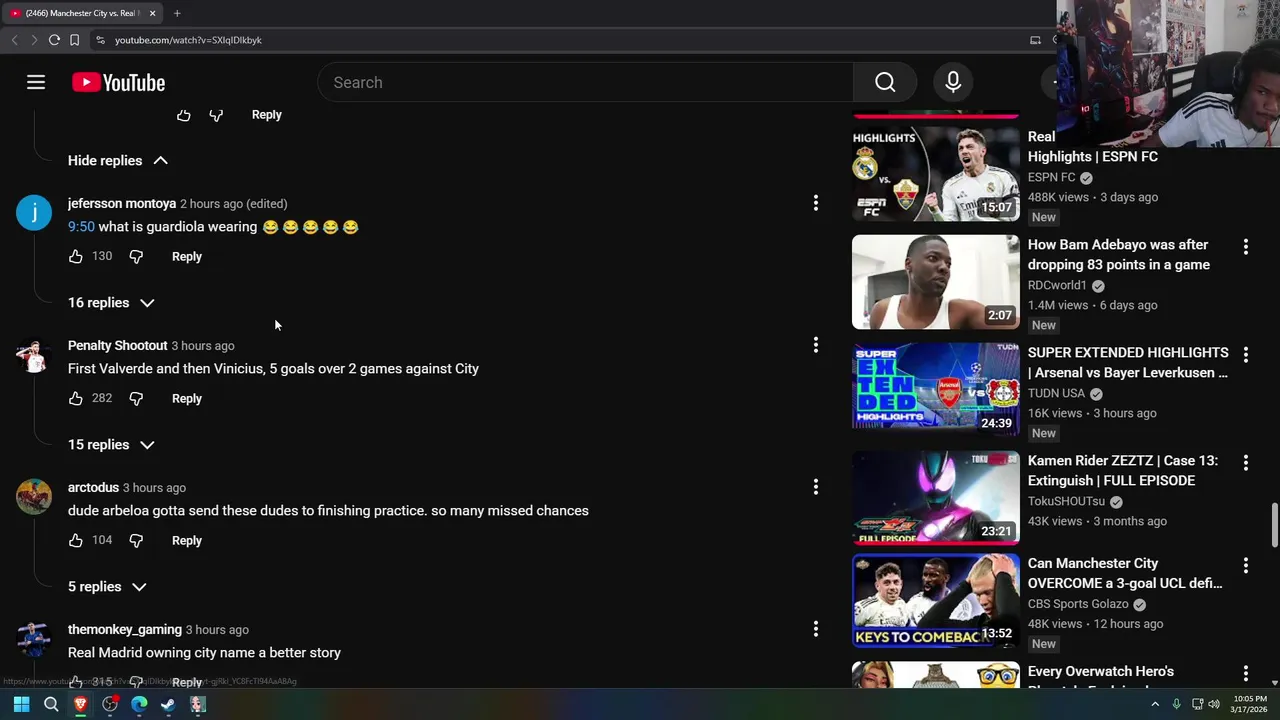This screenshot has height=720, width=1280.
Task: Expand 16 replies under jefersson montoya
Action: [x=111, y=303]
